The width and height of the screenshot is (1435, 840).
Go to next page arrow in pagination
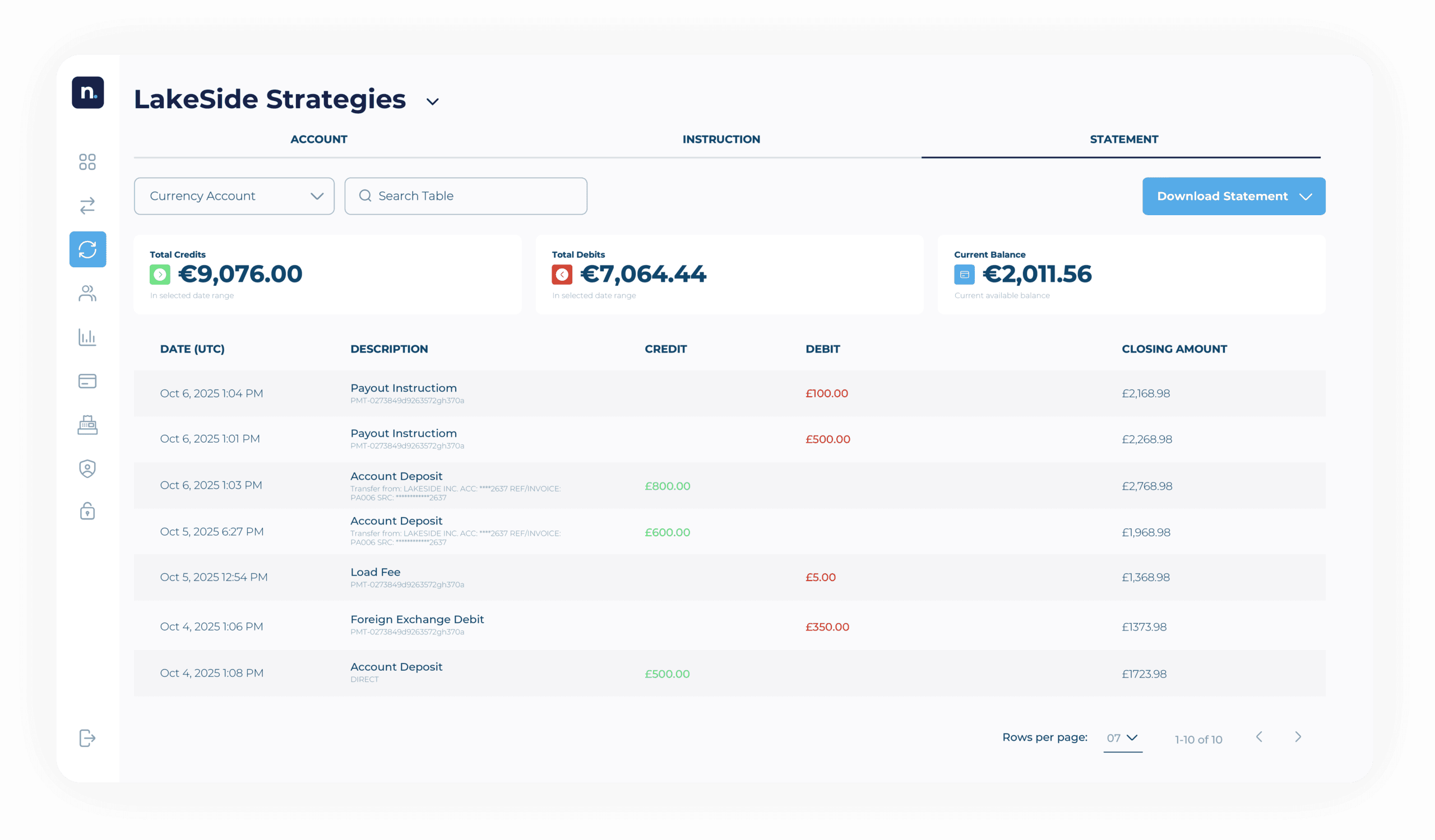[1298, 737]
